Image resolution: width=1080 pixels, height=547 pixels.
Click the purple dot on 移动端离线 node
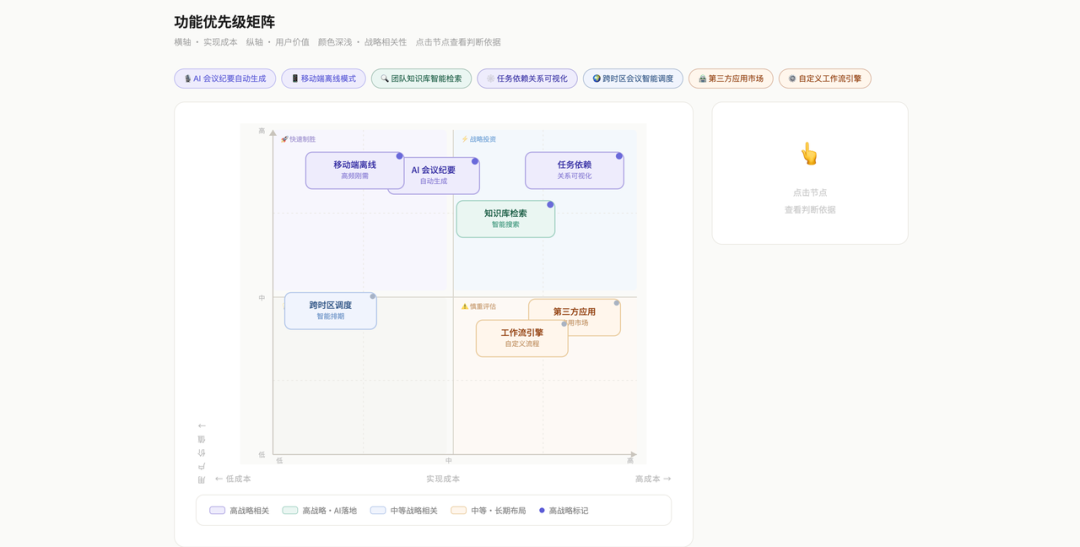coord(400,156)
